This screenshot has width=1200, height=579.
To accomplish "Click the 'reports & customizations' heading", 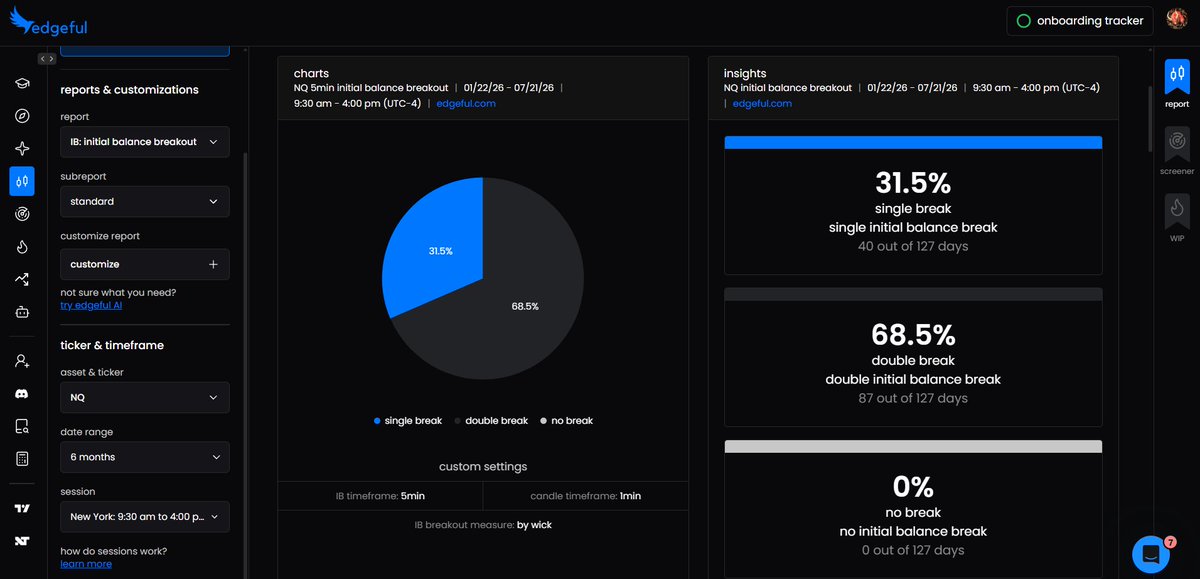I will (130, 89).
